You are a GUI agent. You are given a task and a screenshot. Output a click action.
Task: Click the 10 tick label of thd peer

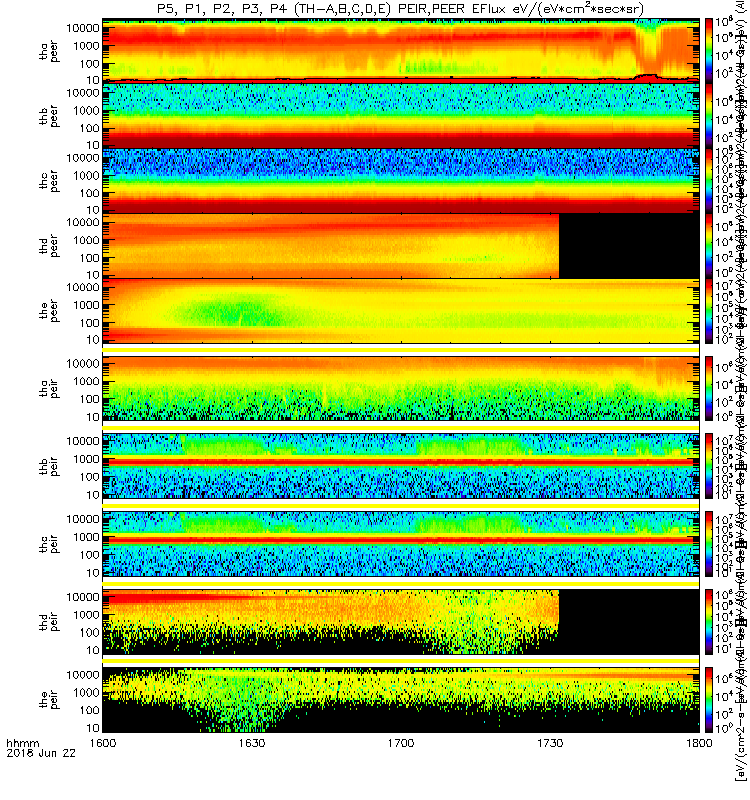click(x=94, y=275)
